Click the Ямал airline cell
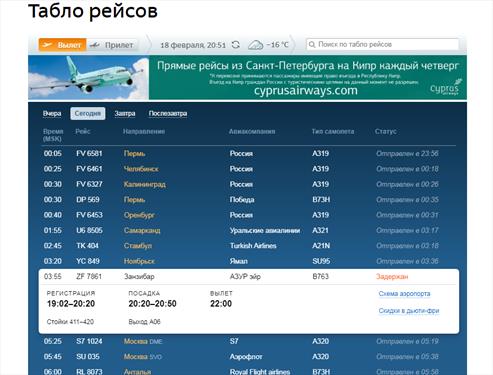493x375 pixels. 239,261
